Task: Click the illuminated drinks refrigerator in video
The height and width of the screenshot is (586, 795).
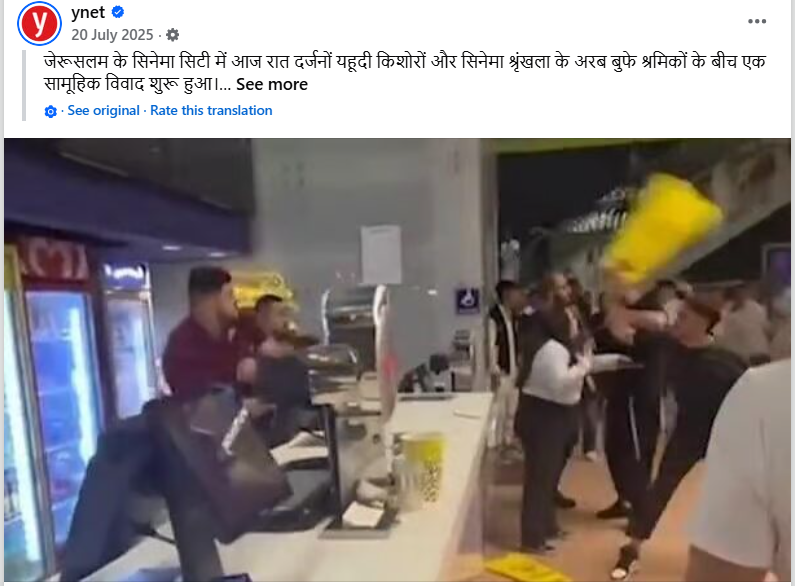Action: (x=61, y=406)
